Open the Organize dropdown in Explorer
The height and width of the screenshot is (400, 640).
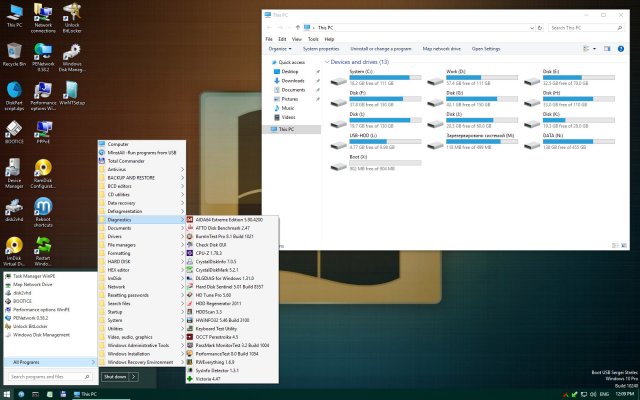[280, 48]
